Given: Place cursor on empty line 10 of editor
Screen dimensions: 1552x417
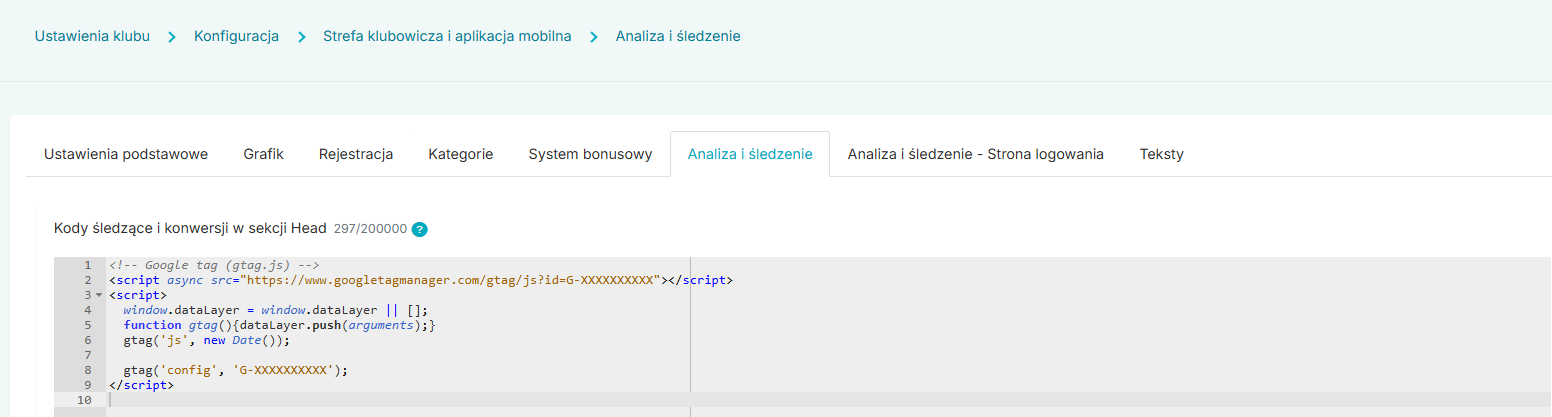Looking at the screenshot, I should point(400,400).
